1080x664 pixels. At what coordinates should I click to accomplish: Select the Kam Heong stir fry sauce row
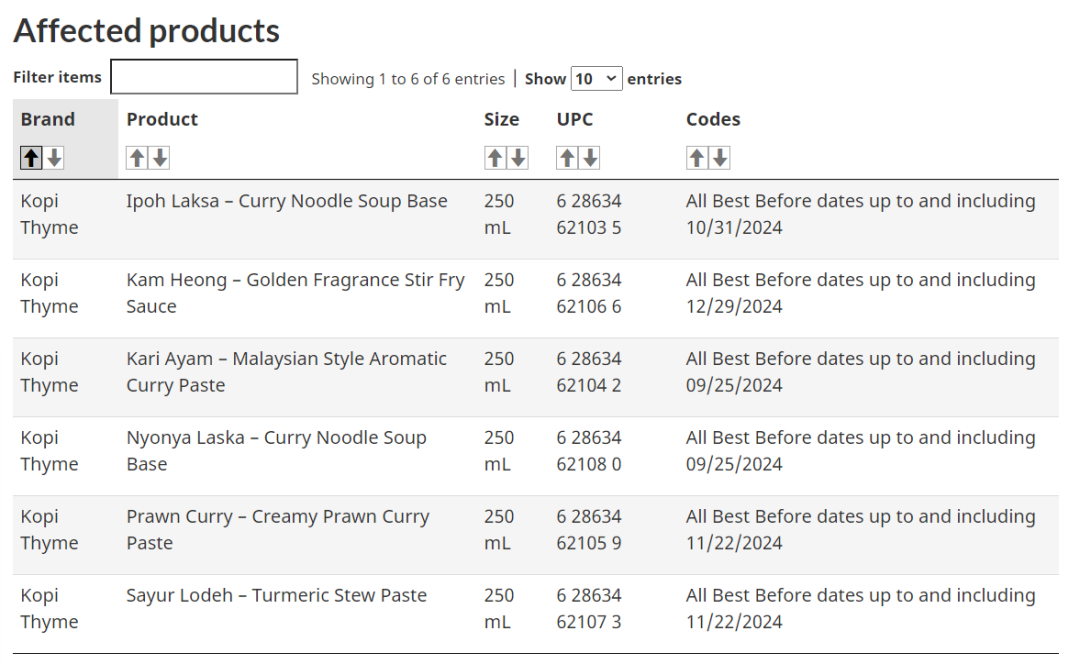[535, 298]
